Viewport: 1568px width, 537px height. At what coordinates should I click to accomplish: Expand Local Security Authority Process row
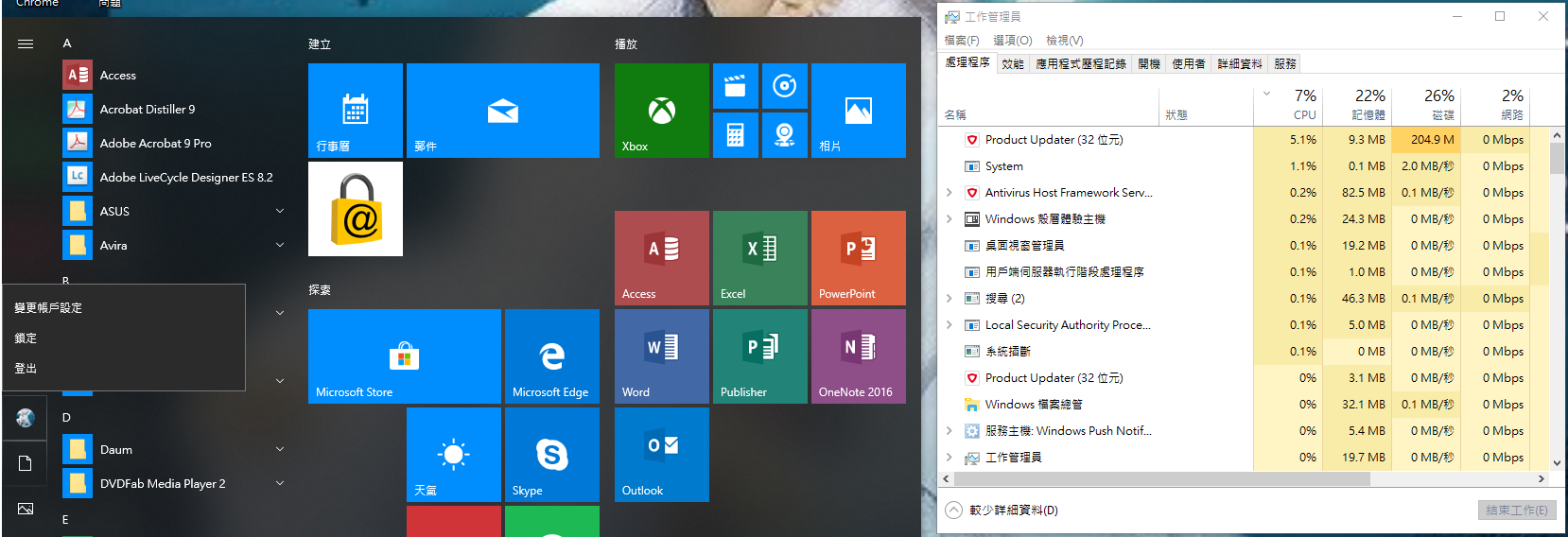click(950, 324)
